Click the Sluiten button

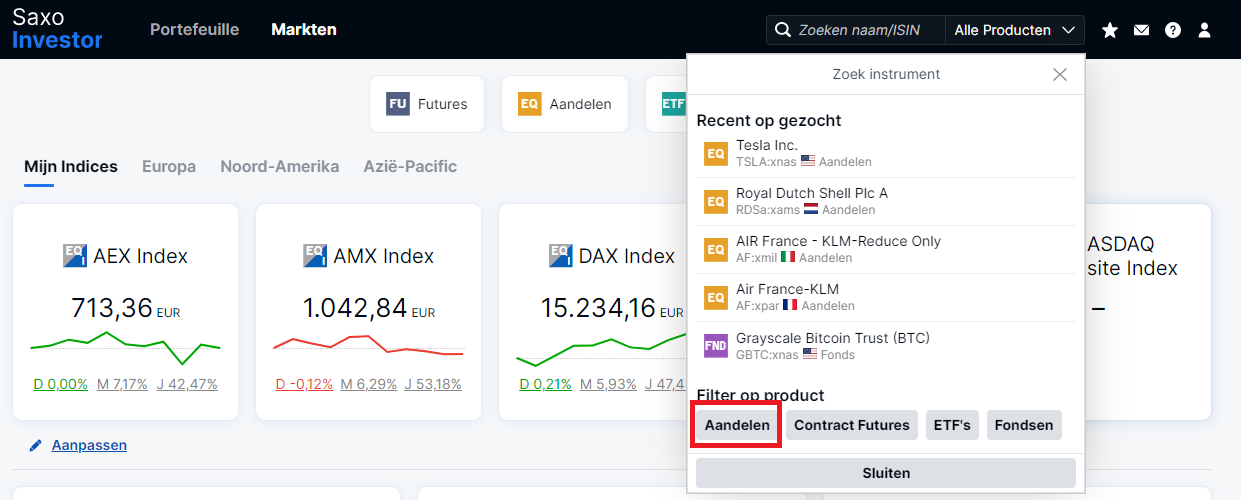(886, 473)
